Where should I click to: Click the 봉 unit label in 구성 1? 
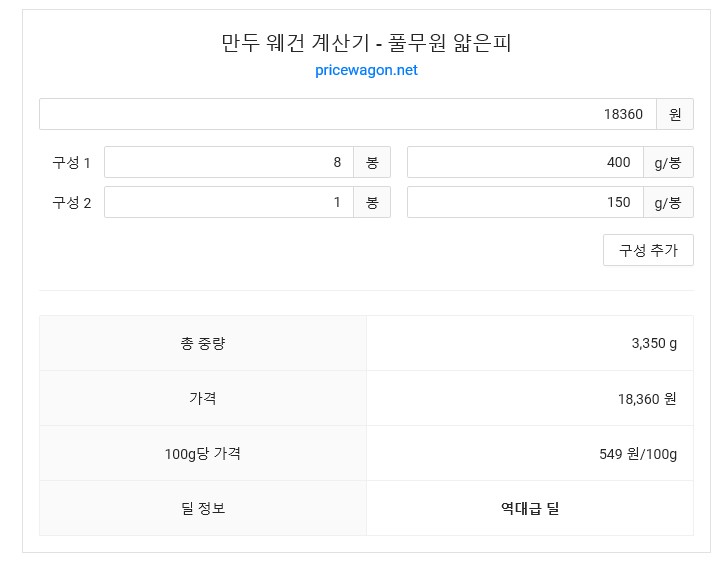[x=372, y=162]
